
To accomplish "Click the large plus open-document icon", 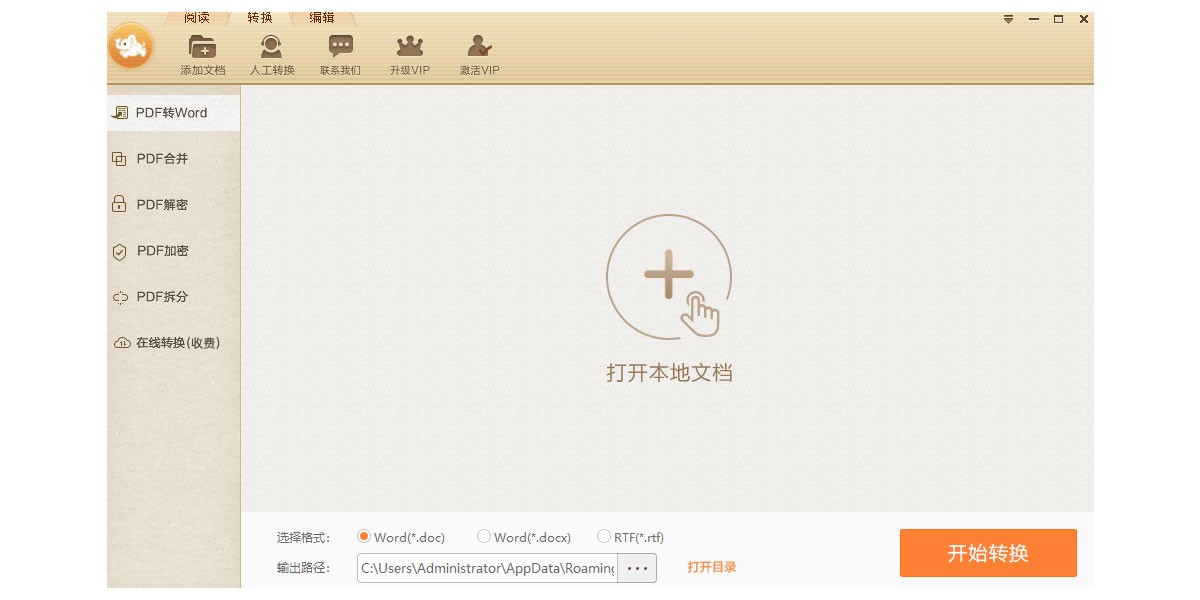I will tap(669, 276).
